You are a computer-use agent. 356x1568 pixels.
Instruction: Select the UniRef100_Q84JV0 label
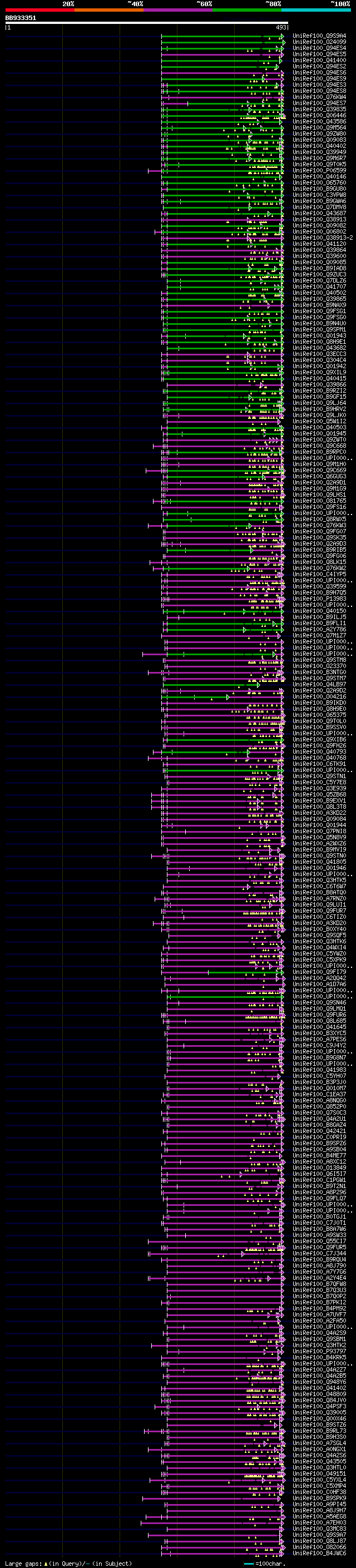click(x=319, y=1400)
